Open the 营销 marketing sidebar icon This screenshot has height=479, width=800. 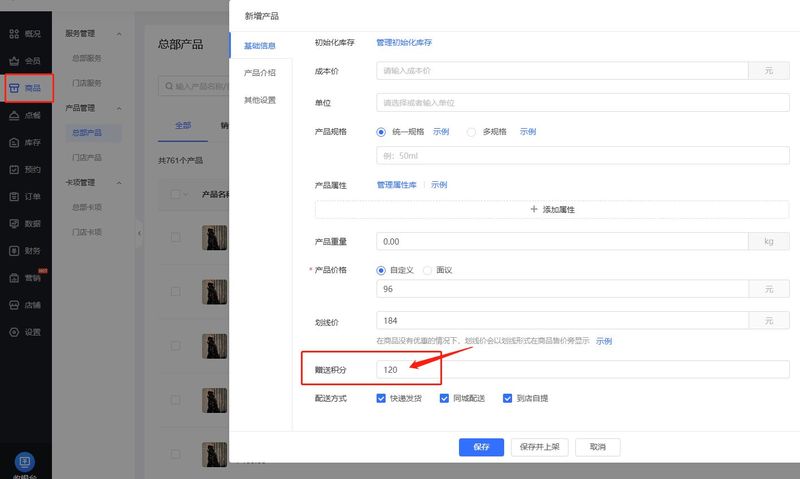point(14,278)
